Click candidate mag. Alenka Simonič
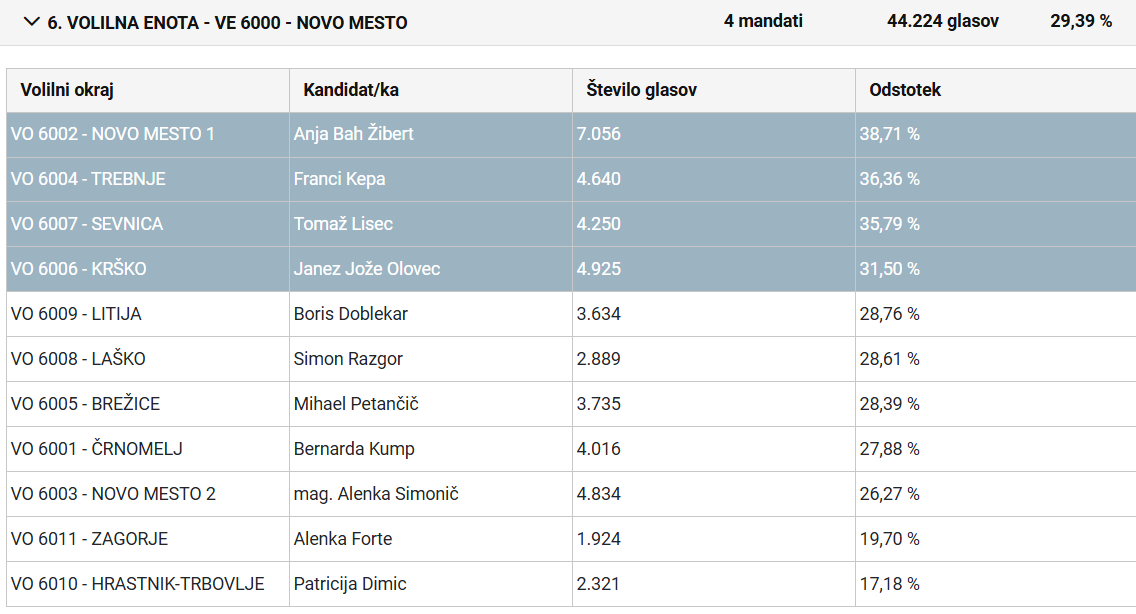 pos(376,494)
